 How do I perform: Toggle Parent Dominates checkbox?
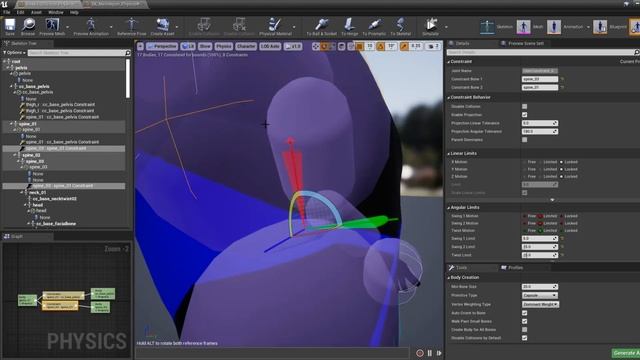(x=524, y=140)
